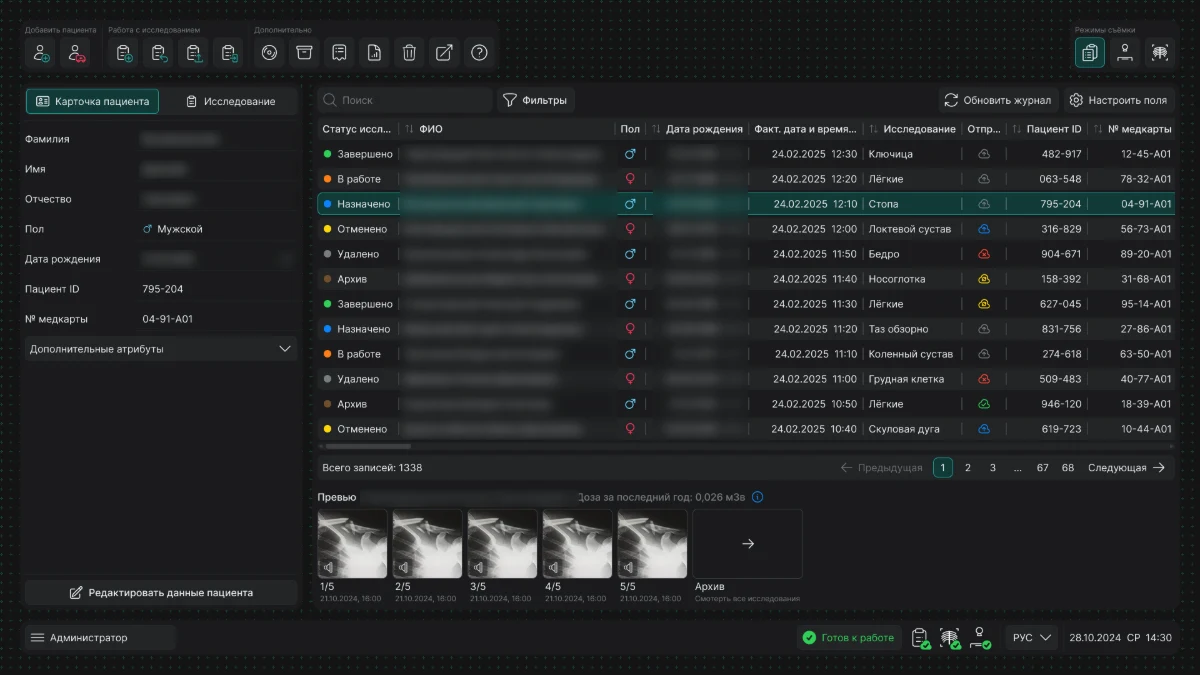Enable the journal list shooting mode
This screenshot has width=1200, height=675.
1090,53
